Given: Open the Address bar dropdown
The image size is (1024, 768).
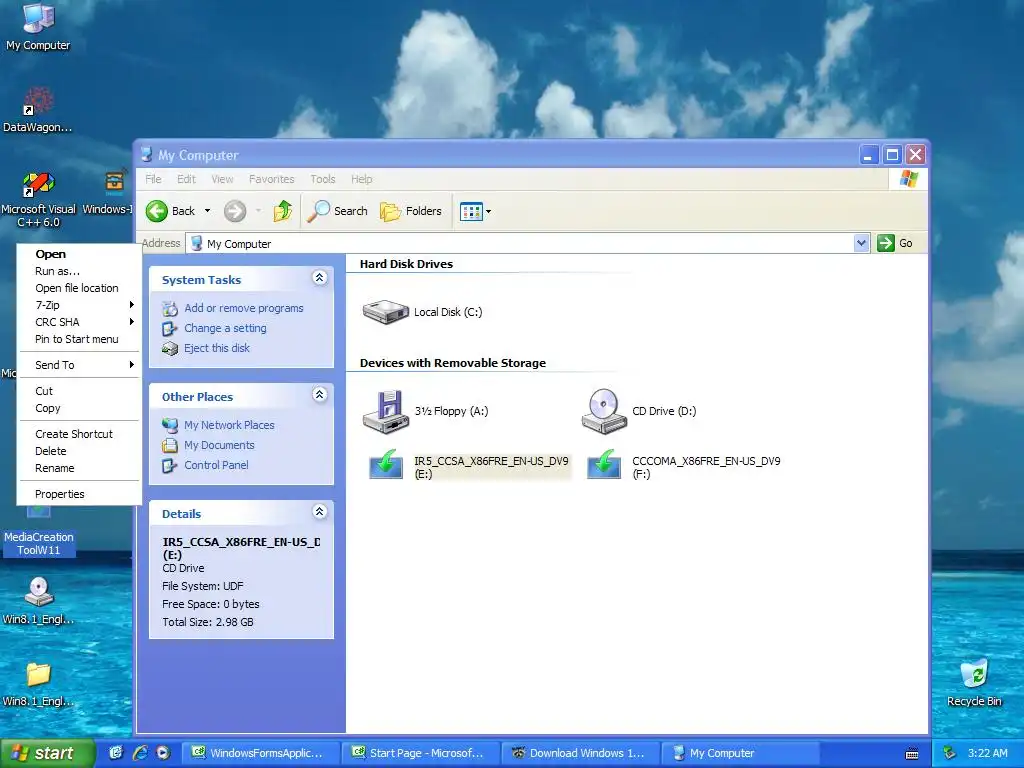Looking at the screenshot, I should [861, 244].
